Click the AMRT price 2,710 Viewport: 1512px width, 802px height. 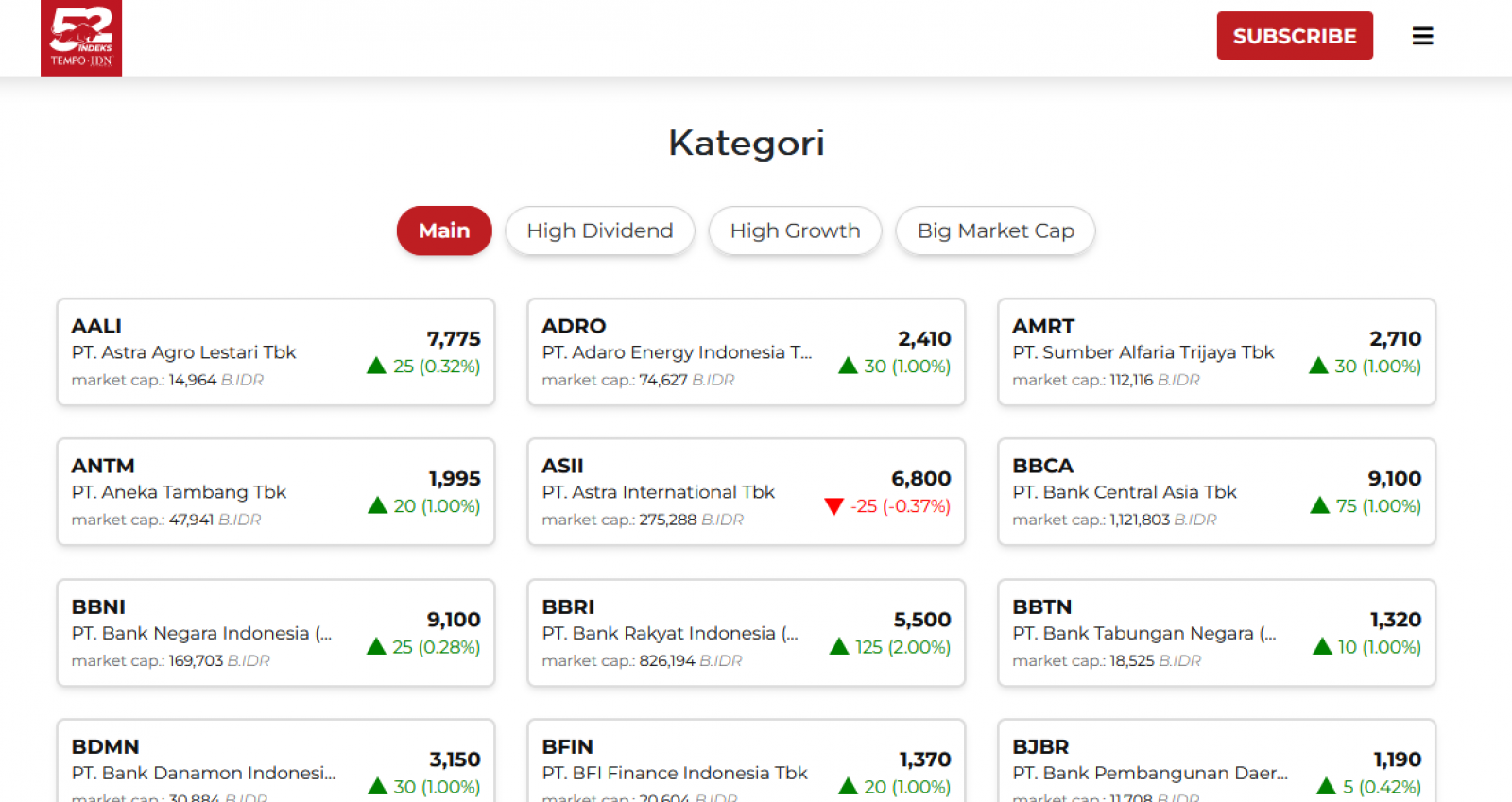click(1395, 338)
